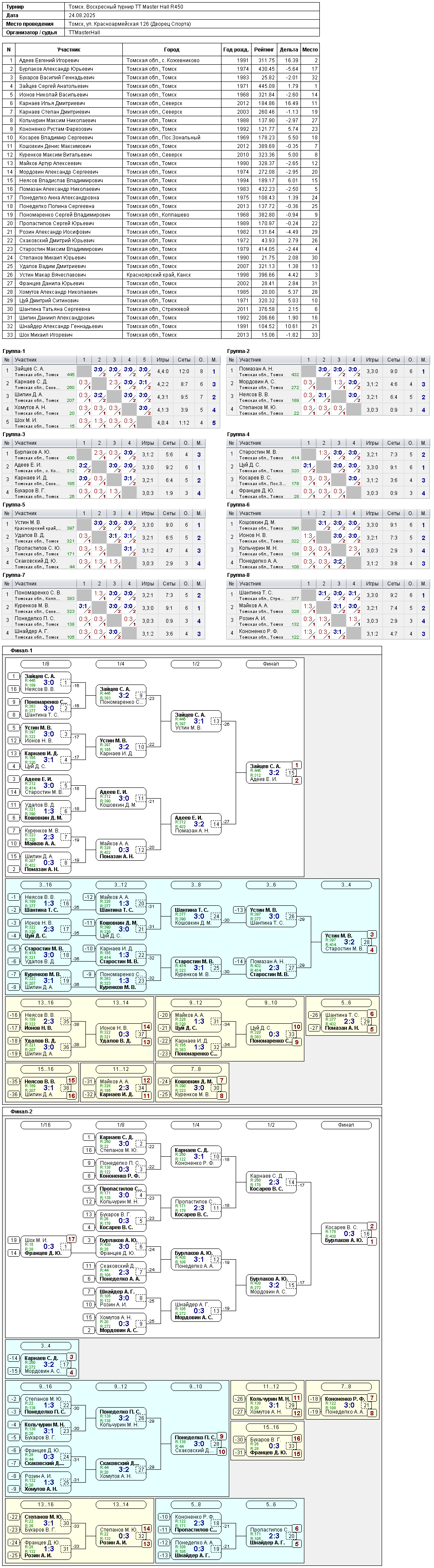Click the 'Организатор / судья' label

tap(32, 32)
